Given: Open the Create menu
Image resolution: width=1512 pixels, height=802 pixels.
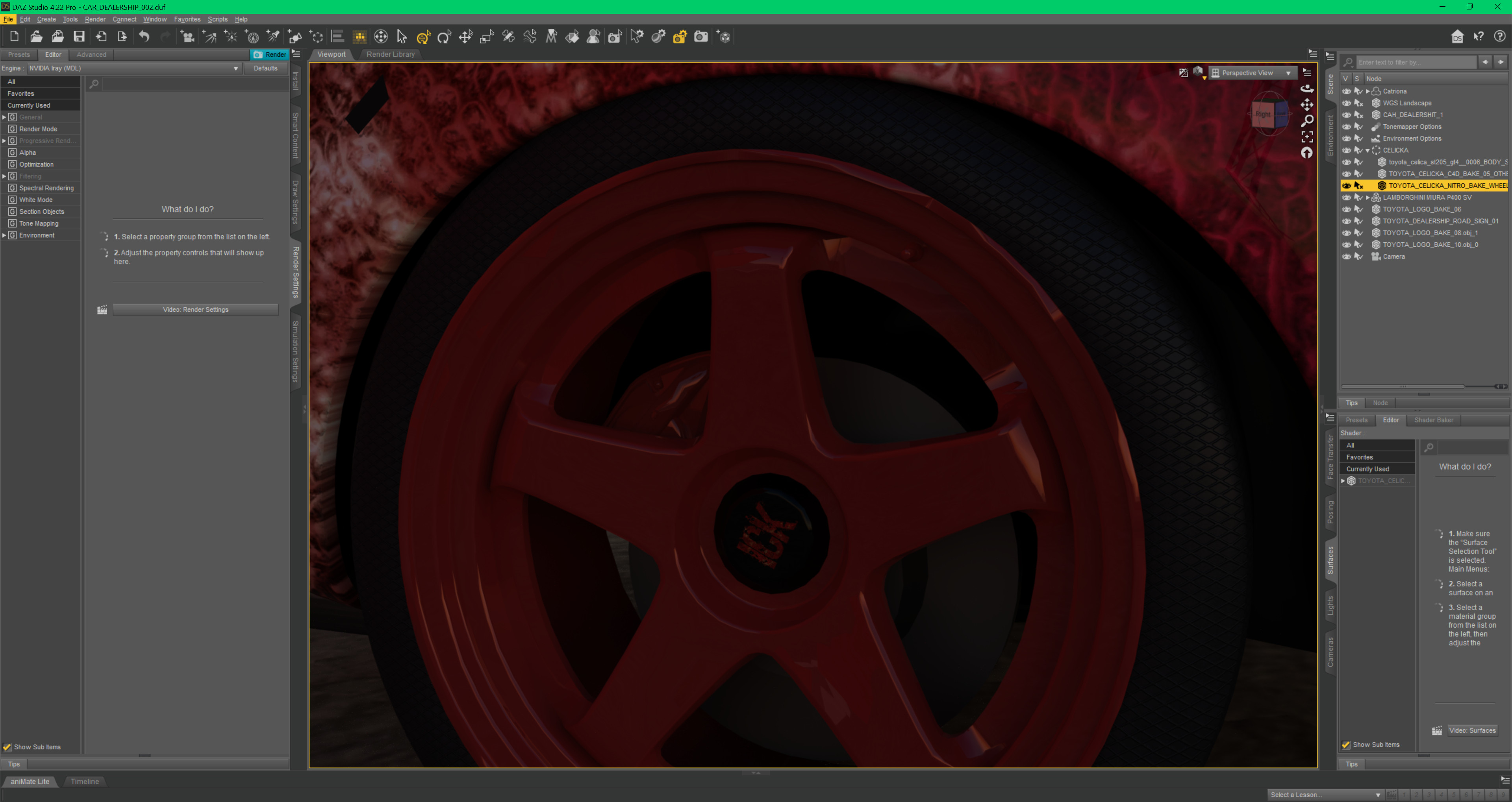Looking at the screenshot, I should coord(46,19).
